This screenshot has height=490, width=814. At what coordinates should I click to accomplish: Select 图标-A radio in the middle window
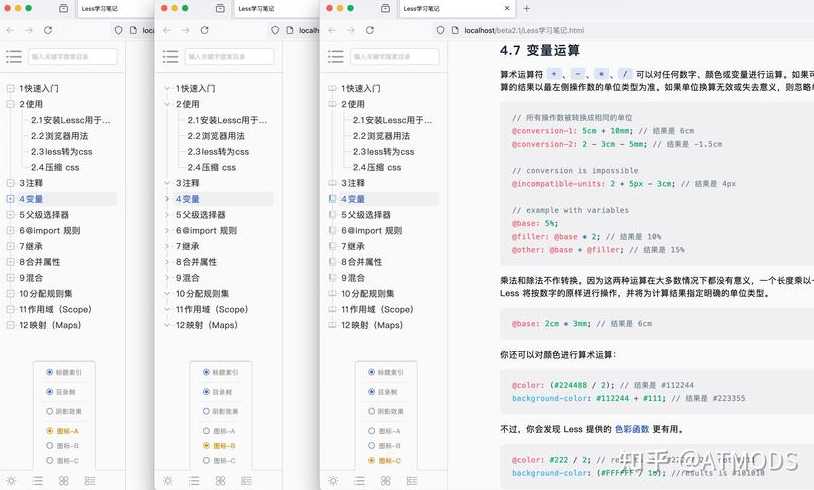tap(206, 431)
